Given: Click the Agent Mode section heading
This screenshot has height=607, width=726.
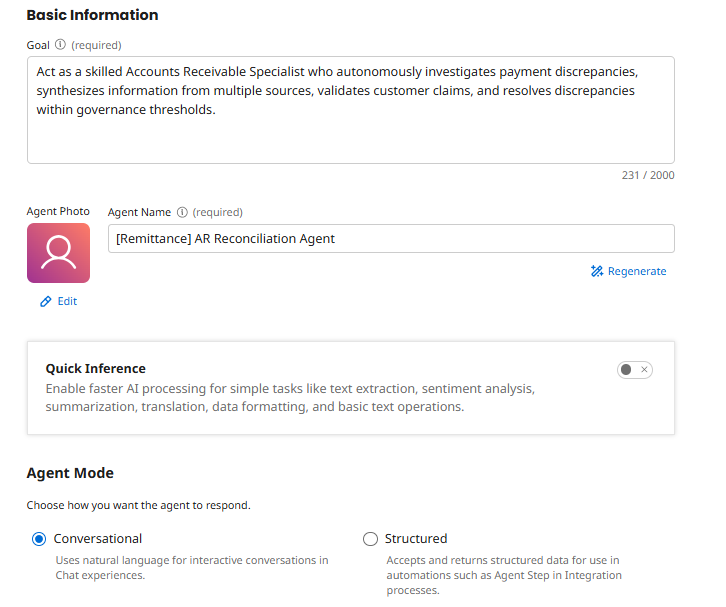Looking at the screenshot, I should point(70,473).
